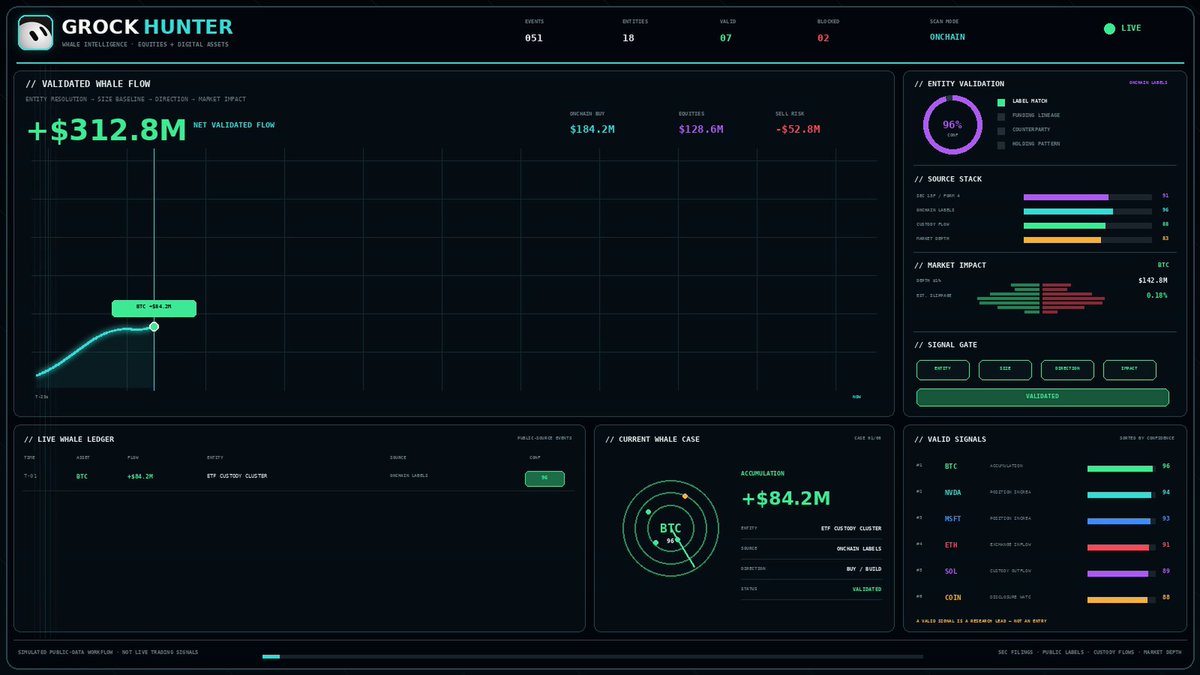This screenshot has width=1200, height=675.
Task: Click the Entities count 18
Action: pyautogui.click(x=628, y=38)
